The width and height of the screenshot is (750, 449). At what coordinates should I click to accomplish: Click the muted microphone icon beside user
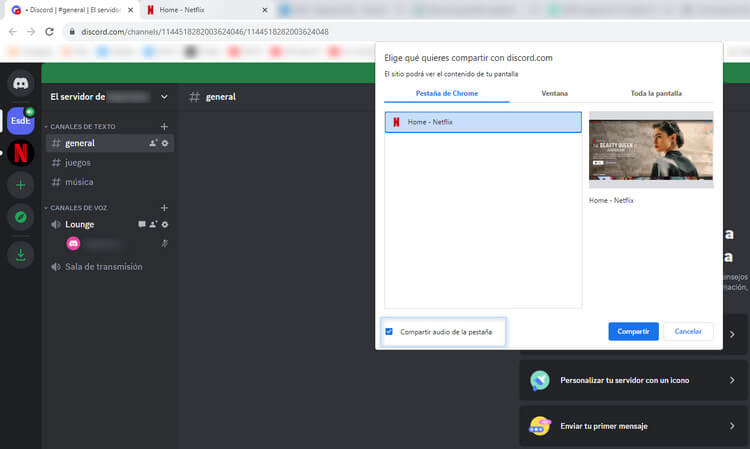pos(165,244)
